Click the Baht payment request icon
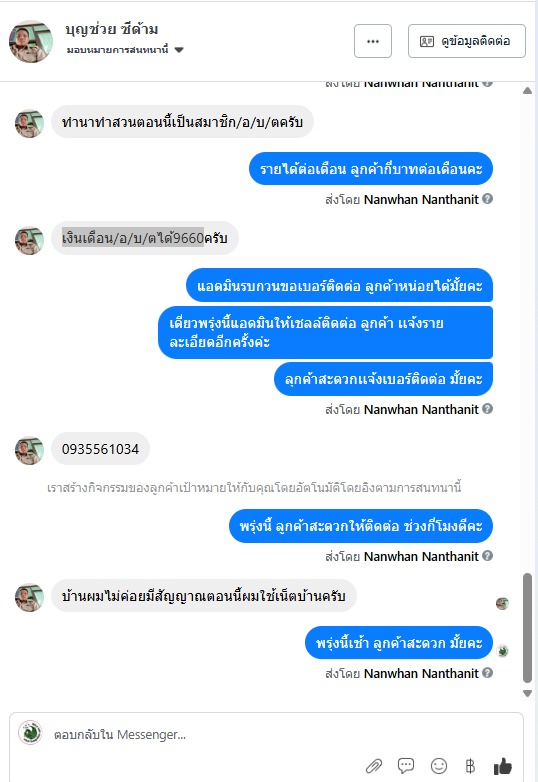This screenshot has width=538, height=782. point(470,766)
